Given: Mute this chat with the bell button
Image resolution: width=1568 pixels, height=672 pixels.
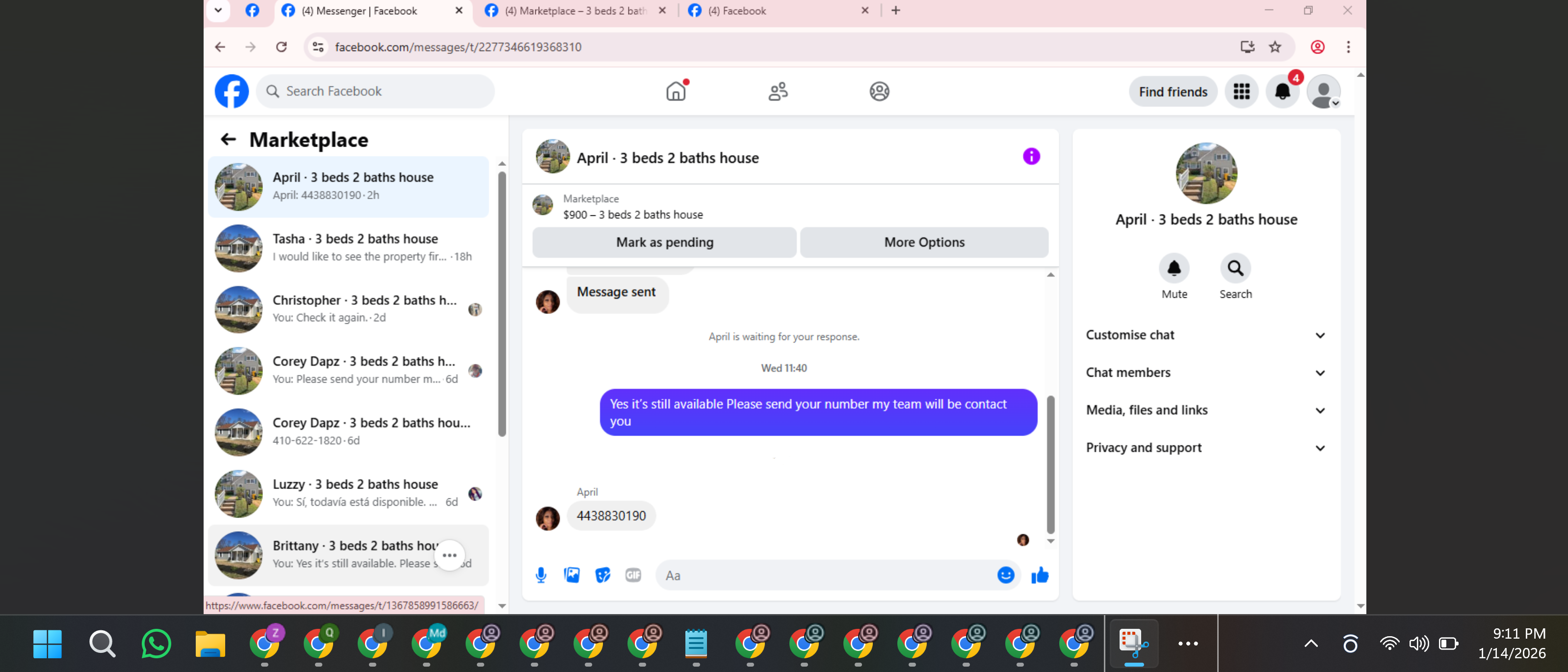Looking at the screenshot, I should (x=1174, y=268).
